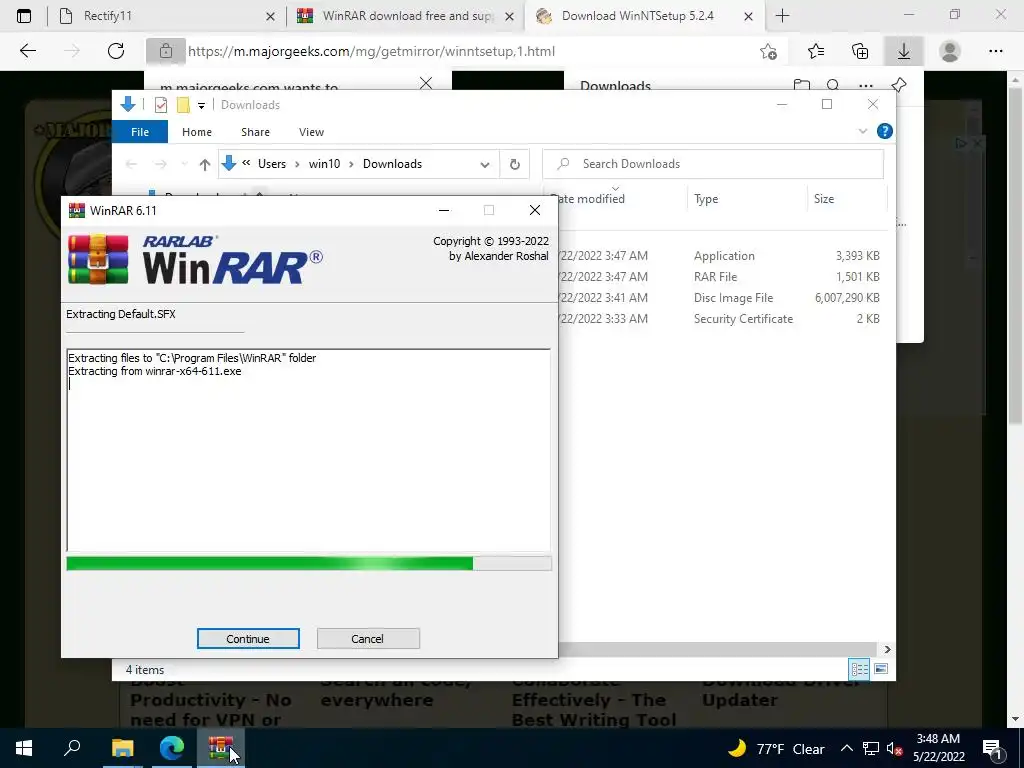The height and width of the screenshot is (768, 1024).
Task: Close the WinRAR download tab
Action: point(509,16)
